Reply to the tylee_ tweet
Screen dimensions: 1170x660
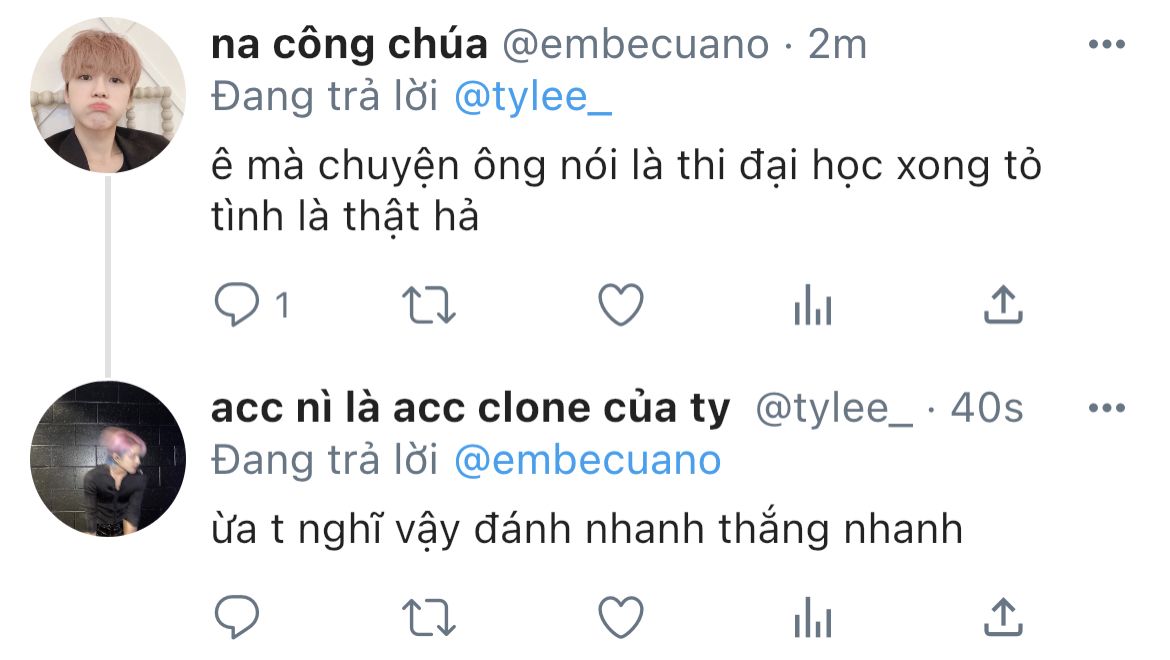tap(237, 617)
